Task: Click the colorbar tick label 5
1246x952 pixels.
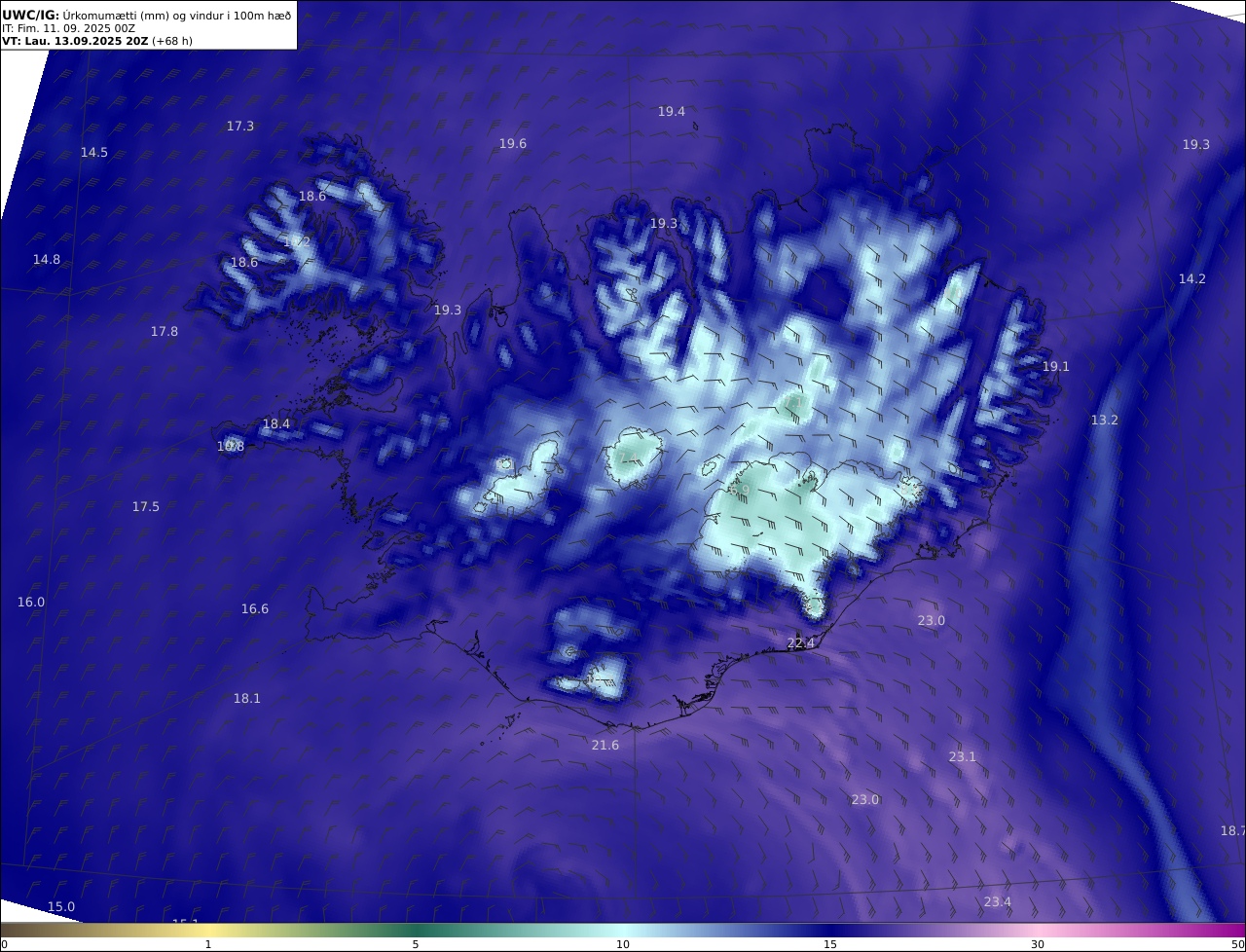Action: [x=416, y=944]
